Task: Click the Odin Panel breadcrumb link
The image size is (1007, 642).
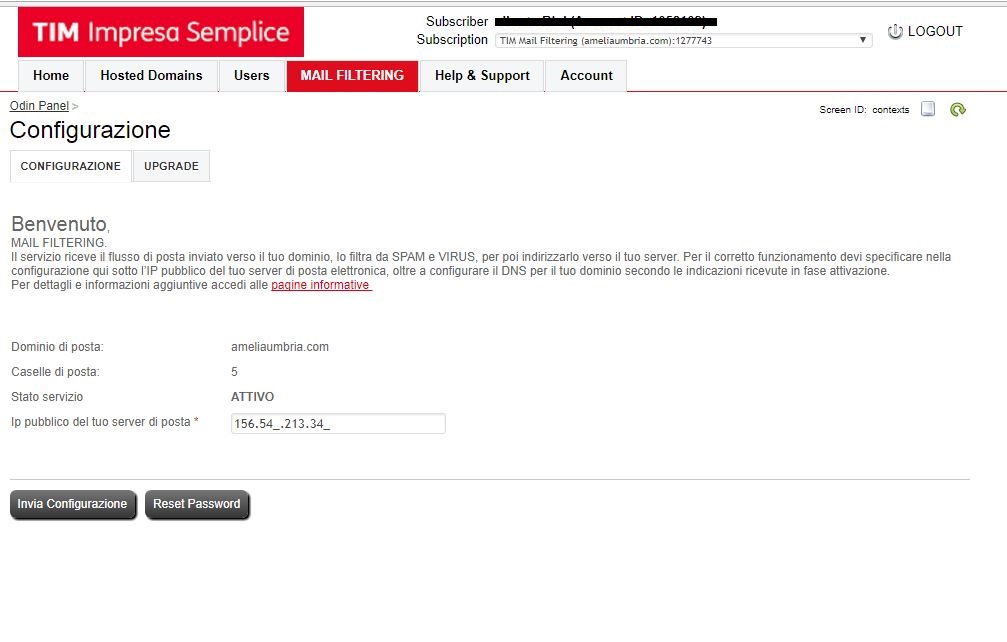Action: pyautogui.click(x=39, y=106)
